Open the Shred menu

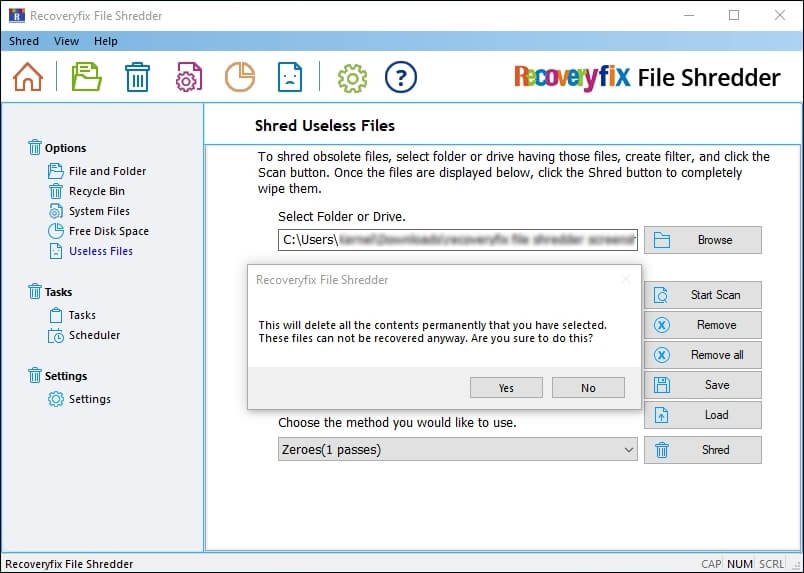(24, 41)
